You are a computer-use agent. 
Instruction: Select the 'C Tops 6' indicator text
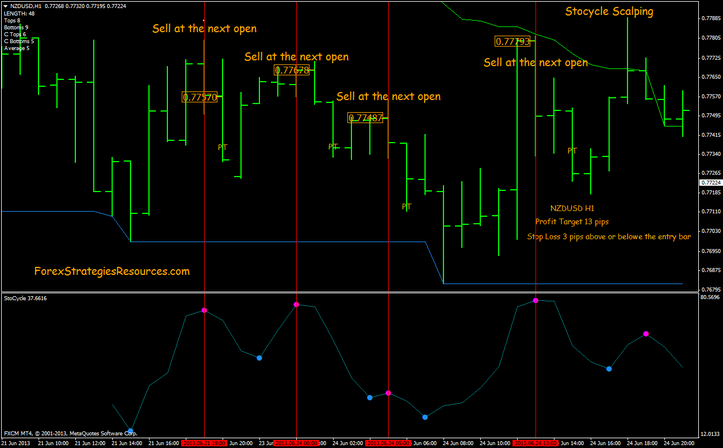pos(15,34)
